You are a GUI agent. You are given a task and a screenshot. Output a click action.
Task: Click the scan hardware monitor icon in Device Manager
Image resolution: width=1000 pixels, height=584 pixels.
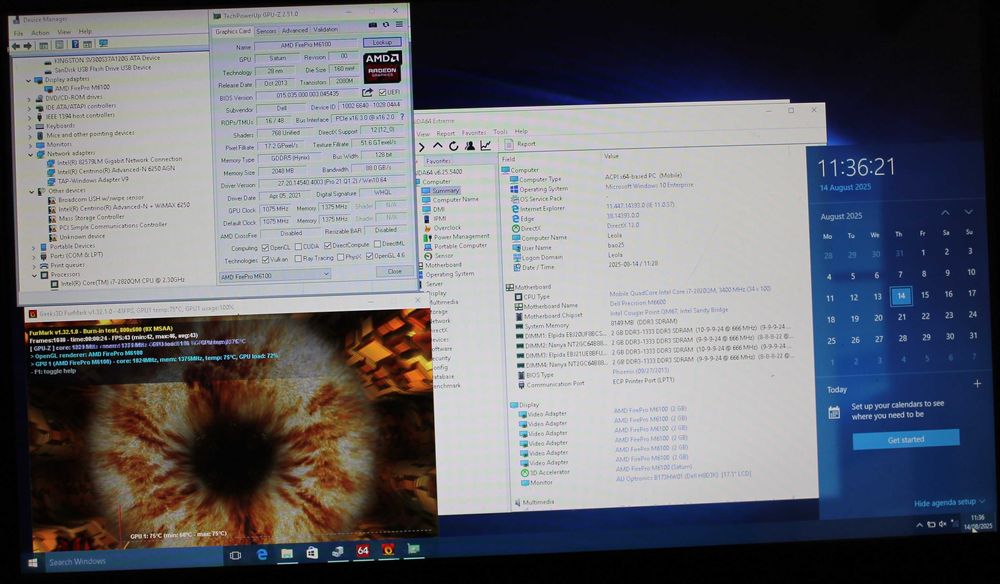point(103,44)
